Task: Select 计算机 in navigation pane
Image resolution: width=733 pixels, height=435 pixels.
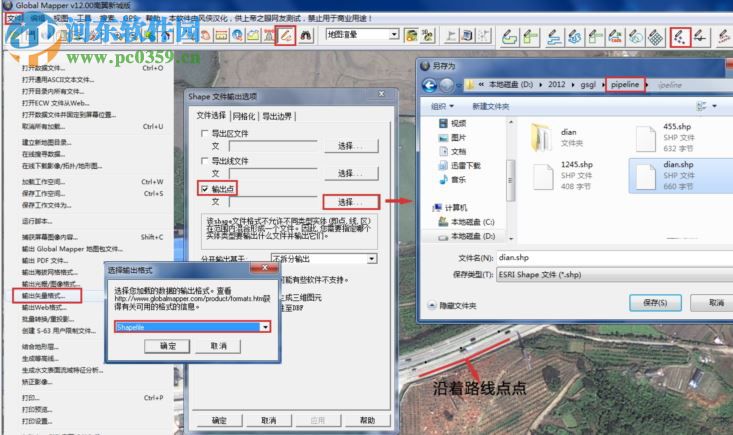Action: pos(450,207)
